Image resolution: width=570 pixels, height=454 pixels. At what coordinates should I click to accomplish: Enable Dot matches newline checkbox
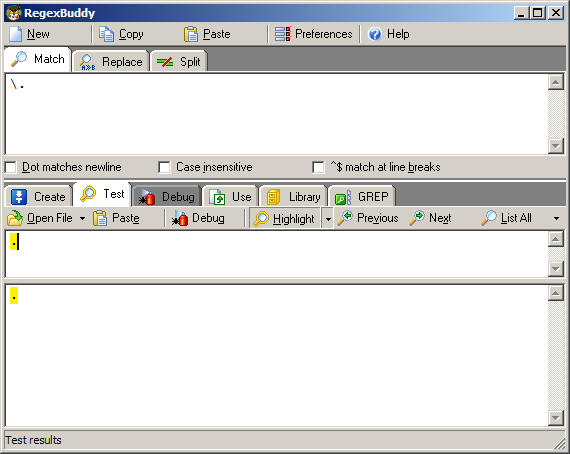[x=11, y=168]
